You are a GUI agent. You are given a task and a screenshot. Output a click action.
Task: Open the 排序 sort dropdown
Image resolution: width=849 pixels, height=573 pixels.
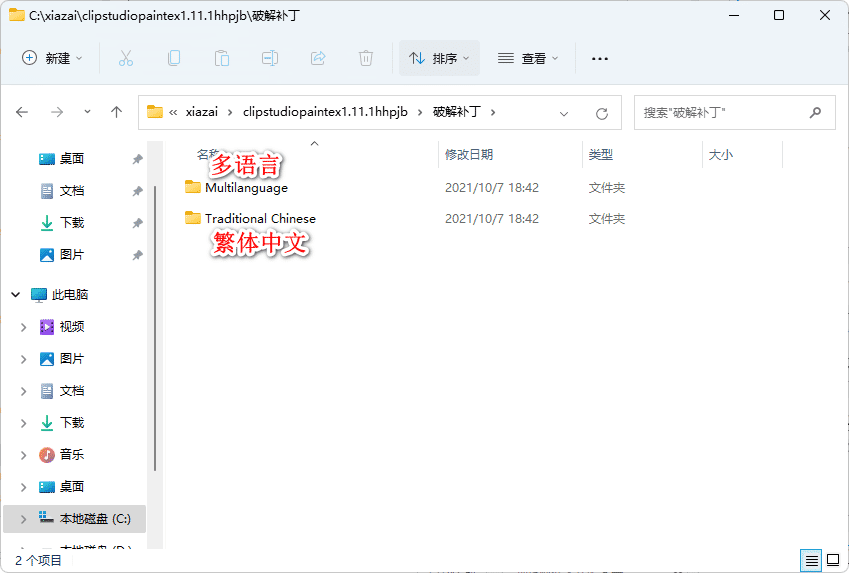pos(439,58)
